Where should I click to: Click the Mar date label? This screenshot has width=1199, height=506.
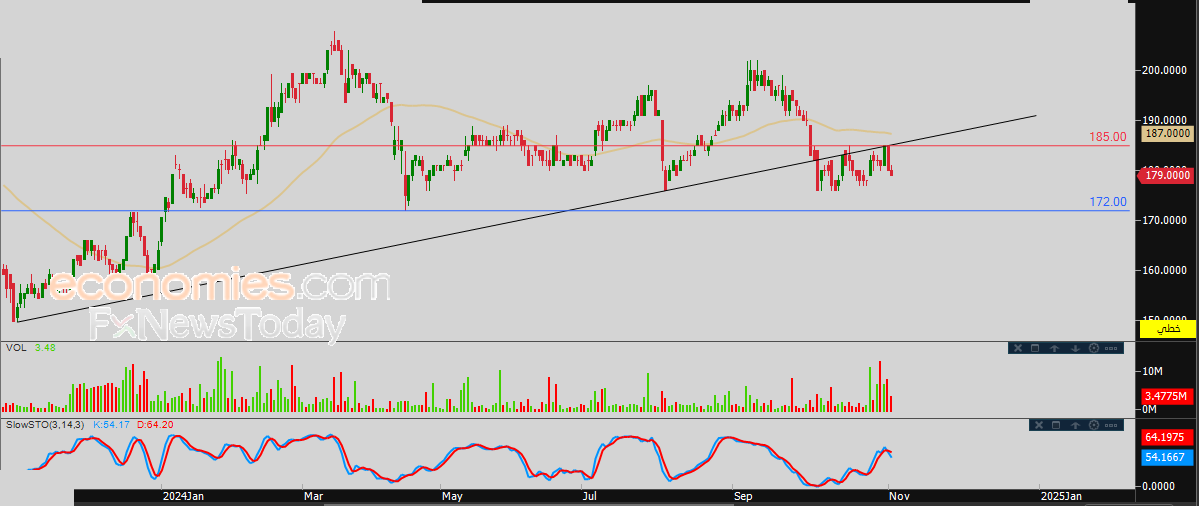(313, 497)
